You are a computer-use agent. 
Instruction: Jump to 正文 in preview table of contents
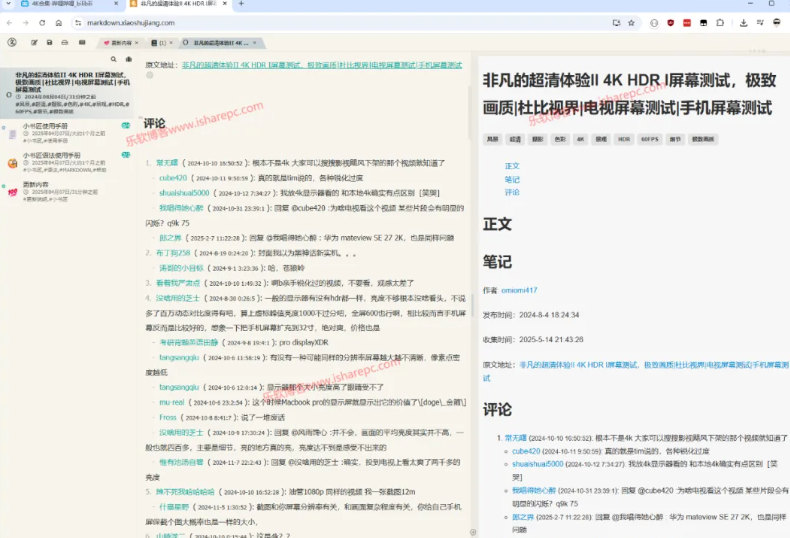(512, 166)
